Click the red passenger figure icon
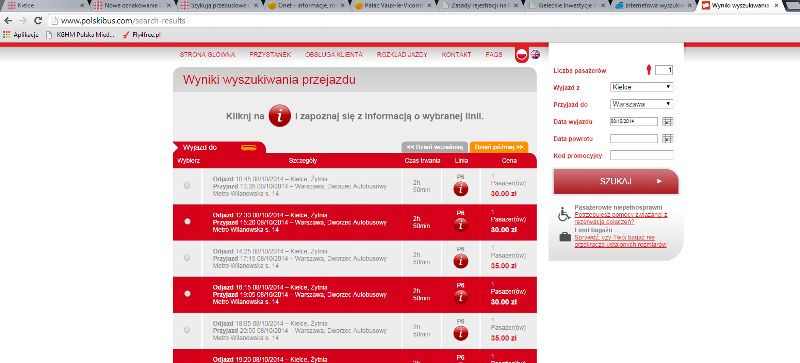 [x=649, y=70]
